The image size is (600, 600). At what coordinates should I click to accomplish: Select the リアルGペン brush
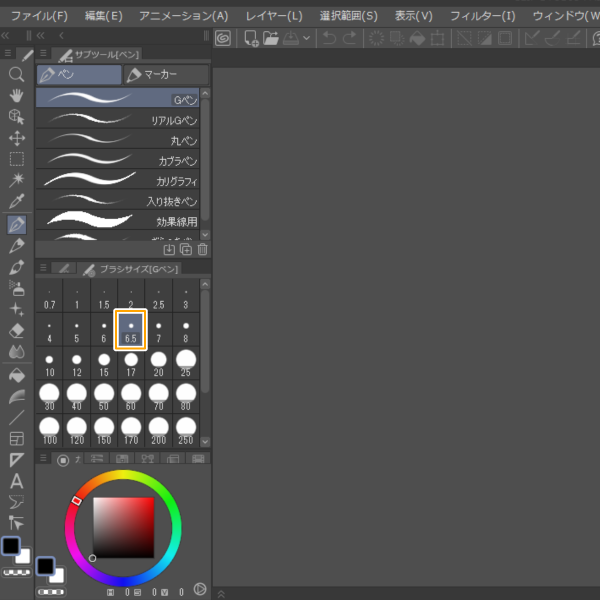coord(118,120)
